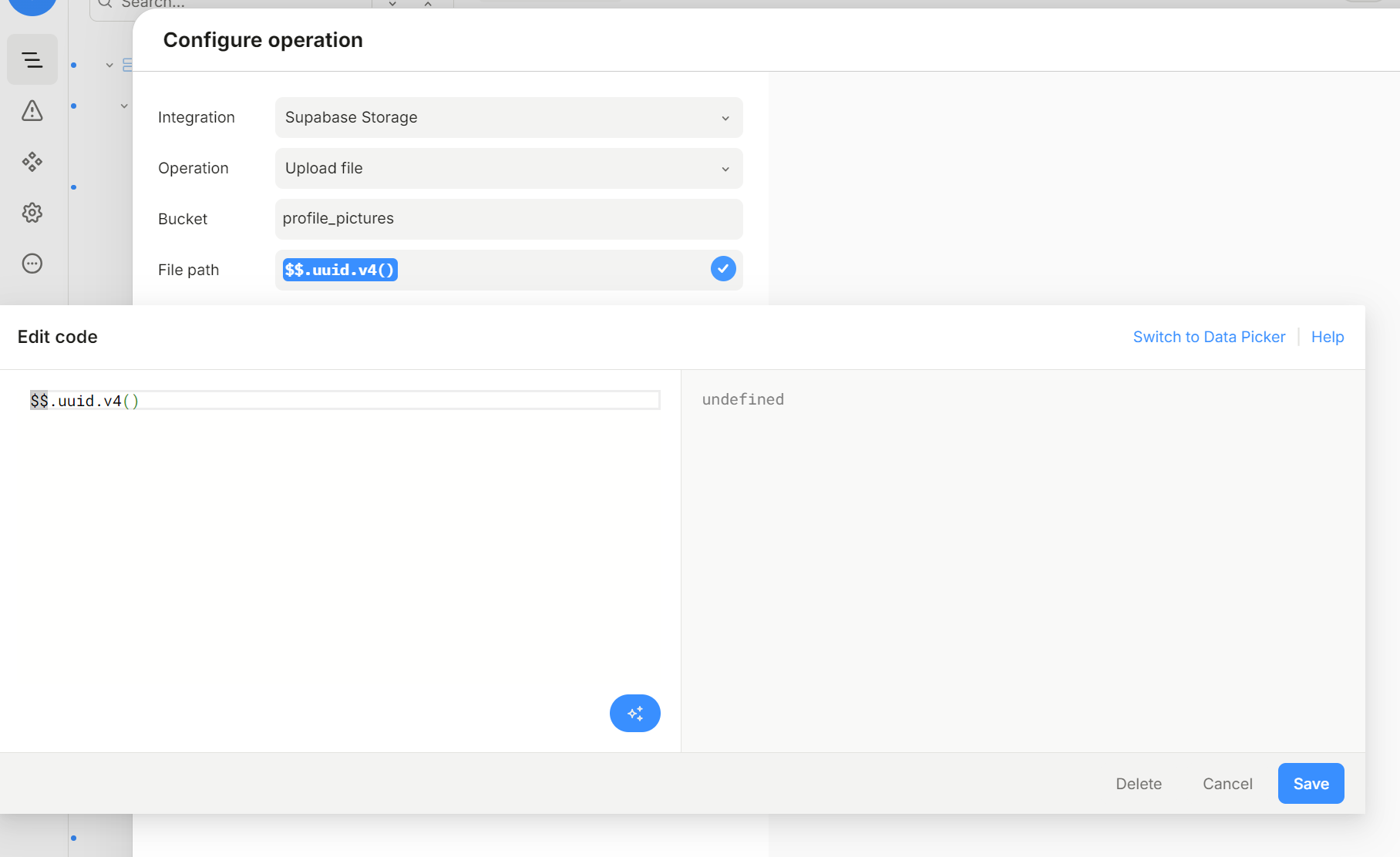This screenshot has height=857, width=1400.
Task: Click Switch to Data Picker link
Action: [x=1209, y=337]
